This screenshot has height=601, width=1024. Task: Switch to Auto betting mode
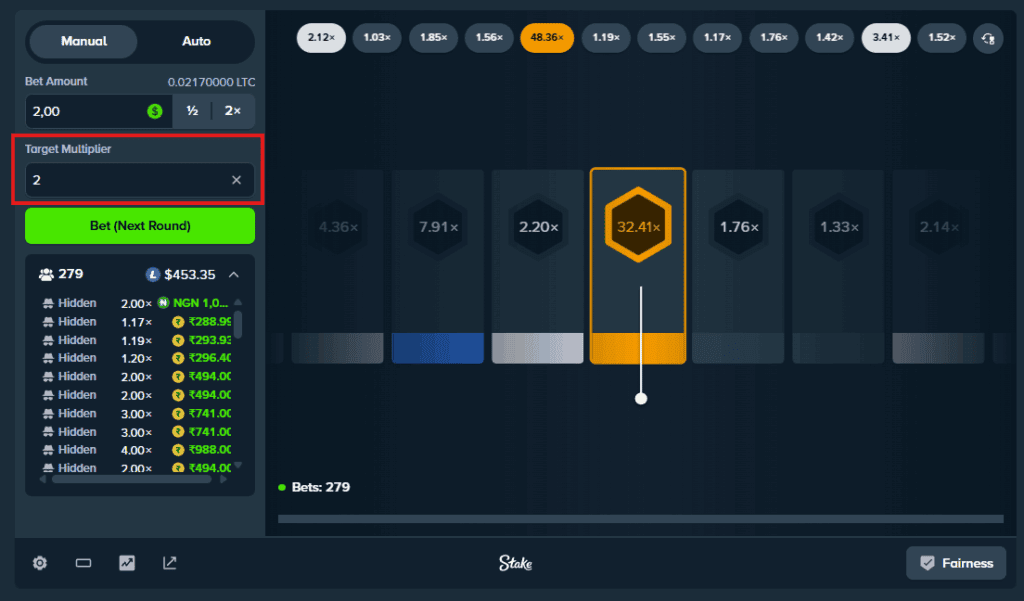point(195,42)
